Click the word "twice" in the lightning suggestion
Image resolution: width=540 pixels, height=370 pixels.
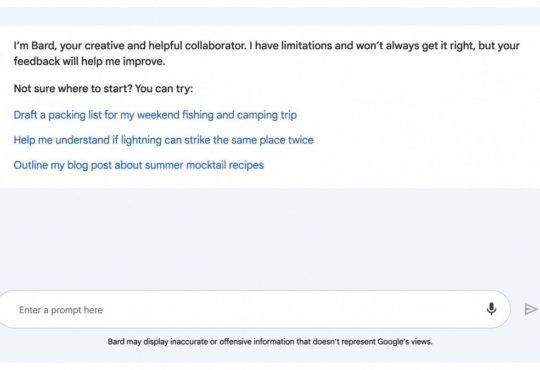coord(301,140)
